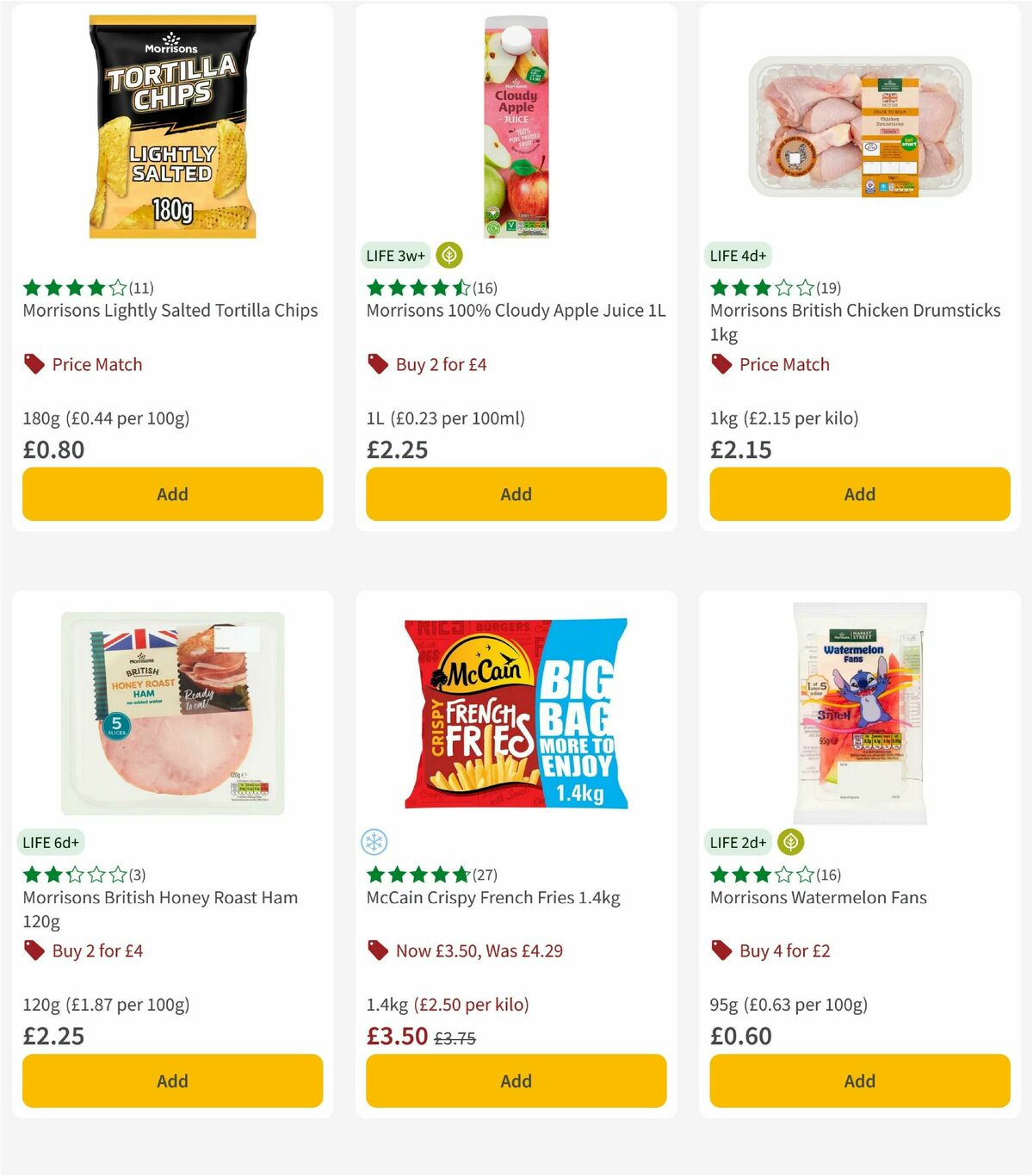Viewport: 1033px width, 1176px height.
Task: Click the organic leaf icon on Watermelon Fans card
Action: pyautogui.click(x=790, y=843)
